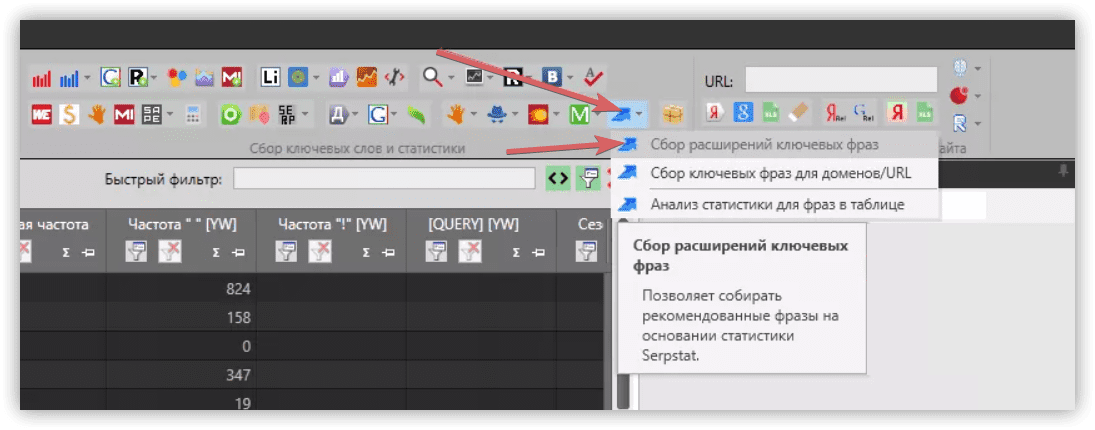Screen dimensions: 1095x430
Task: Click the green M icon
Action: (579, 114)
